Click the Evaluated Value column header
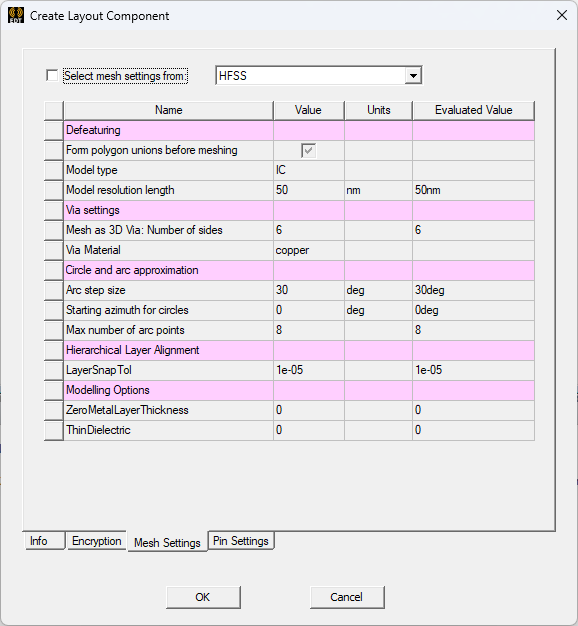 473,110
